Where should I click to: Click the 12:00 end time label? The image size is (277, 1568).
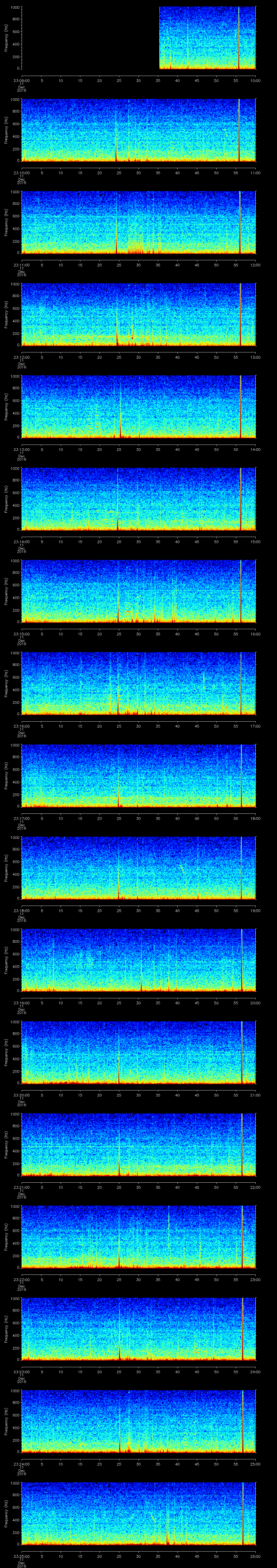256,265
